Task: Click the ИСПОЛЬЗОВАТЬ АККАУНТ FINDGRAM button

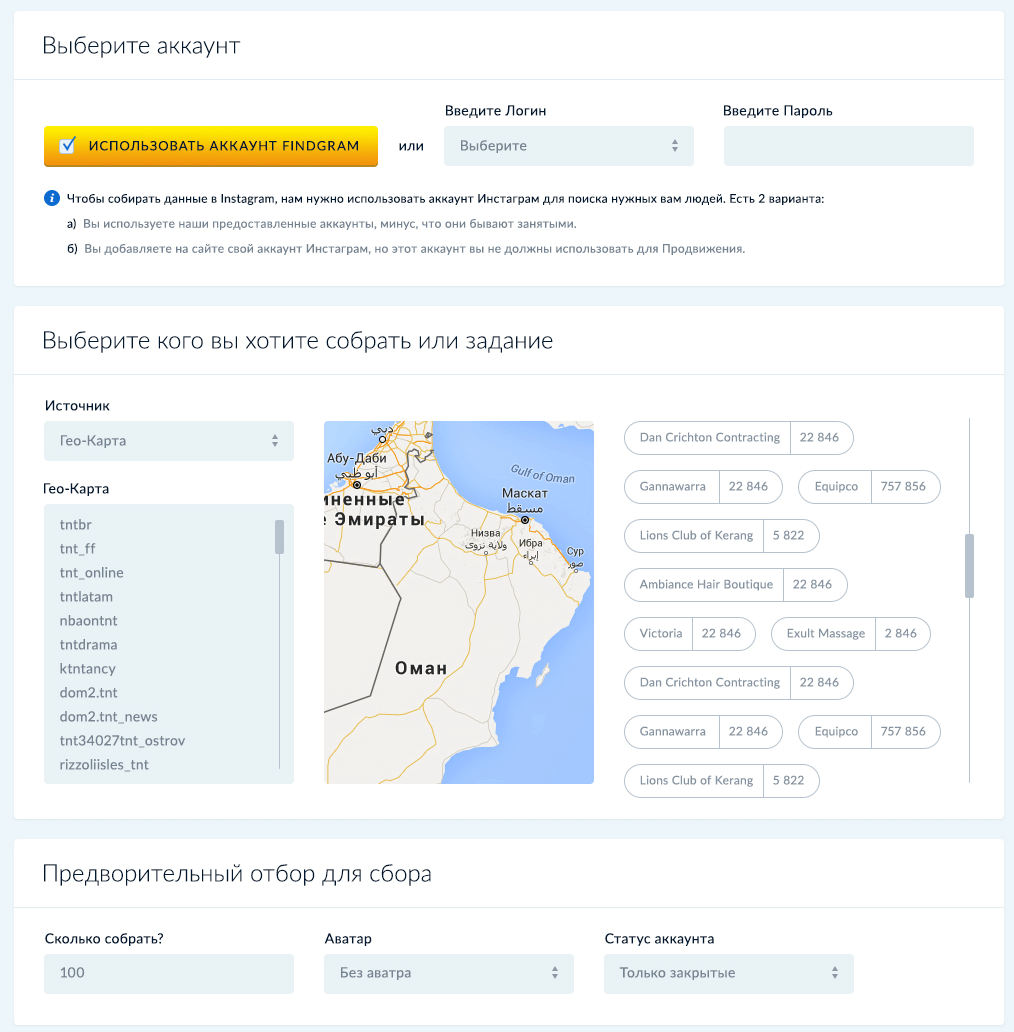Action: pyautogui.click(x=211, y=146)
